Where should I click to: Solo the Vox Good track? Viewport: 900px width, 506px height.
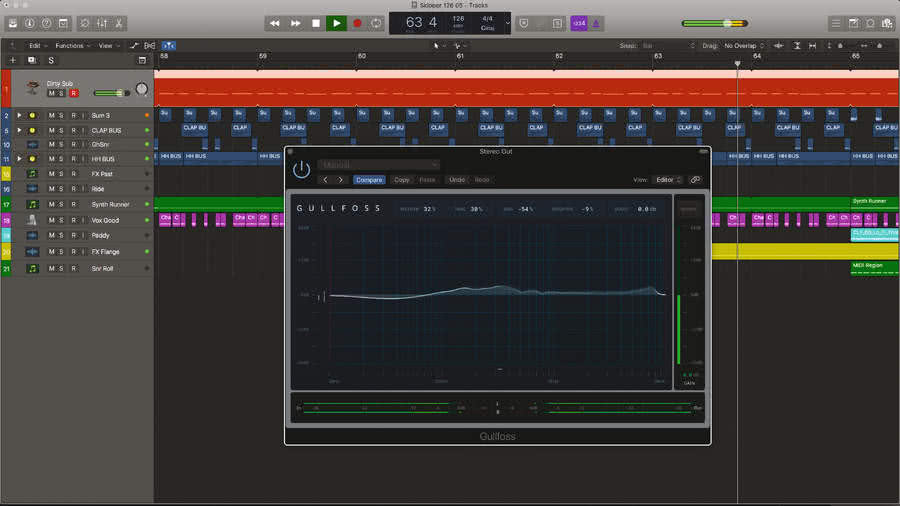61,220
